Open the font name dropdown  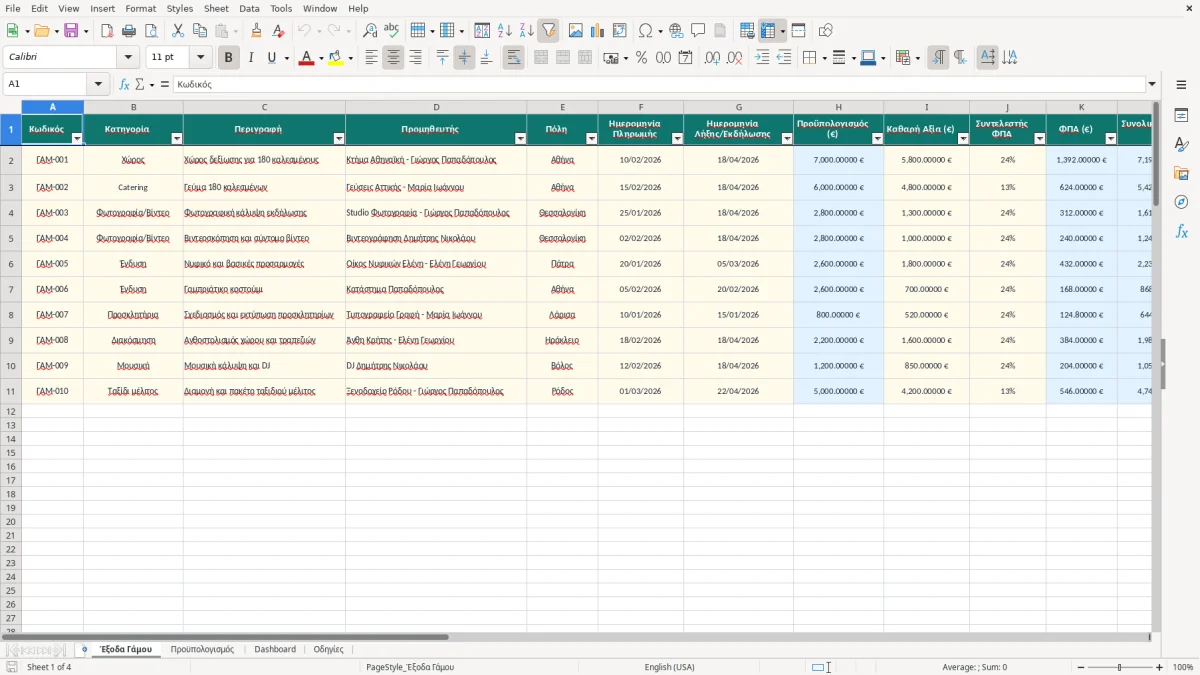tap(128, 58)
